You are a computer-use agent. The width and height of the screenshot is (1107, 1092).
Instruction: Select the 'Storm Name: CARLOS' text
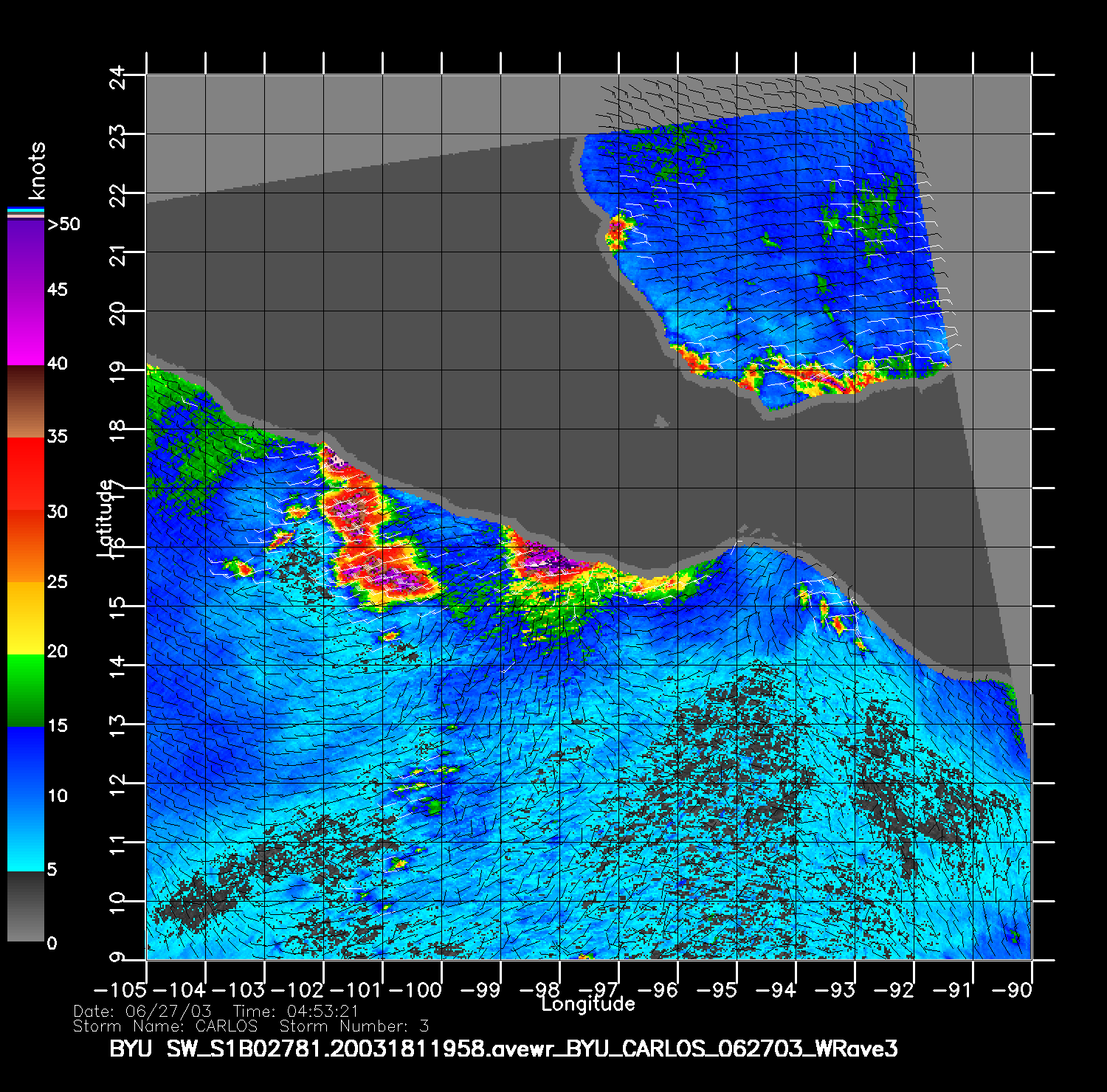point(165,1026)
